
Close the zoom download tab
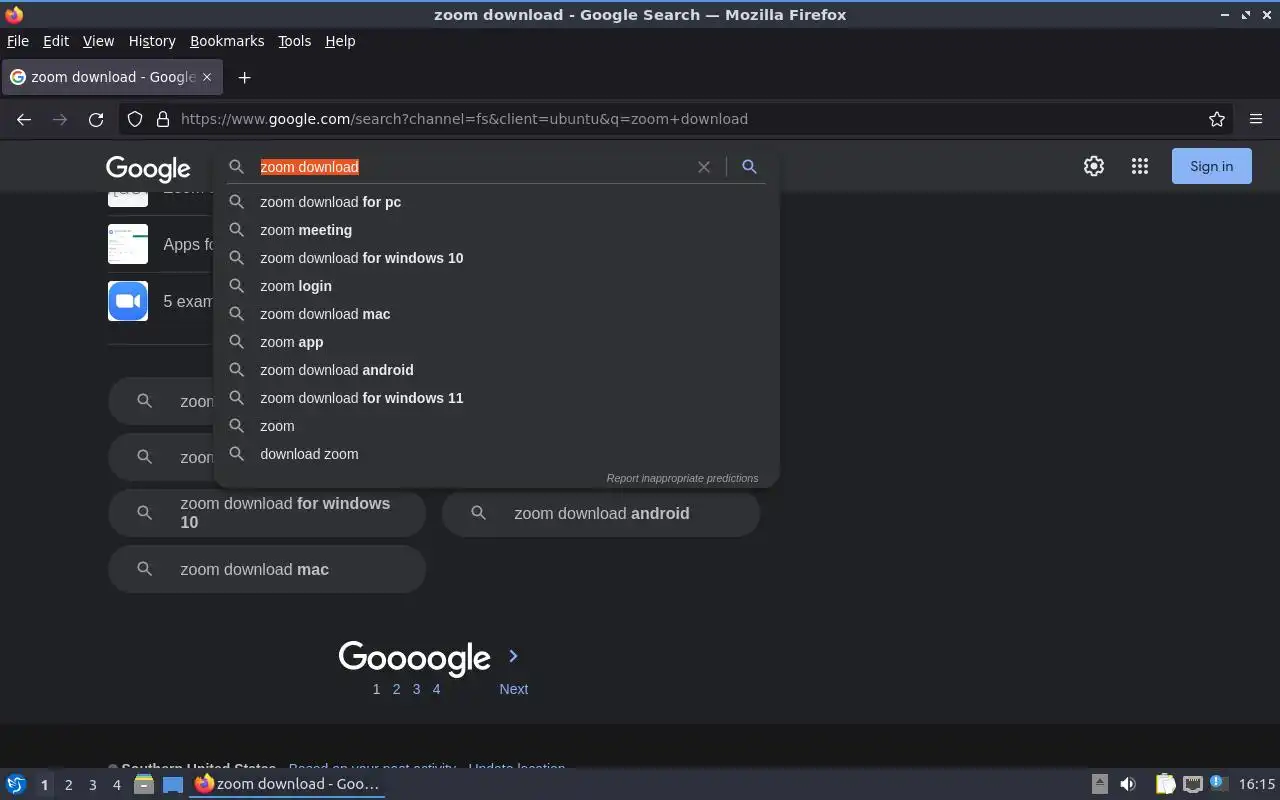point(207,77)
